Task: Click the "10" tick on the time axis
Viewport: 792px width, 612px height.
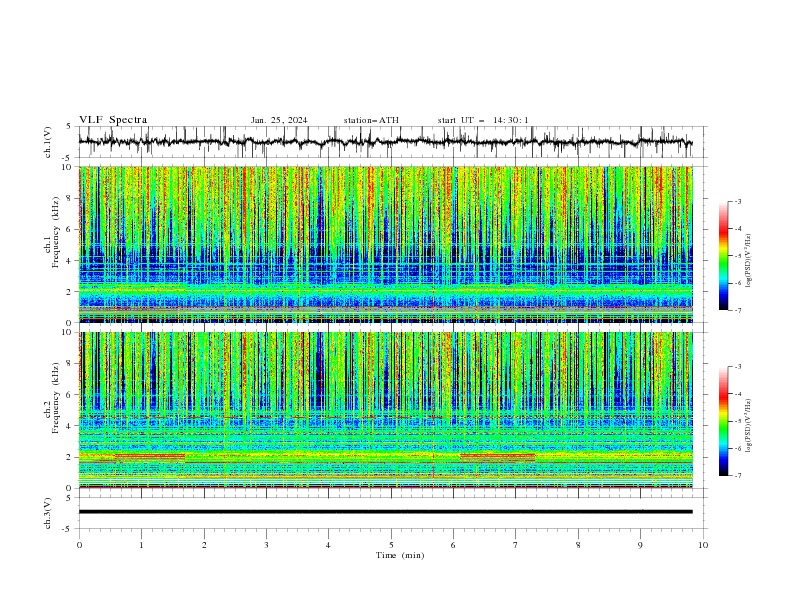Action: [x=703, y=545]
